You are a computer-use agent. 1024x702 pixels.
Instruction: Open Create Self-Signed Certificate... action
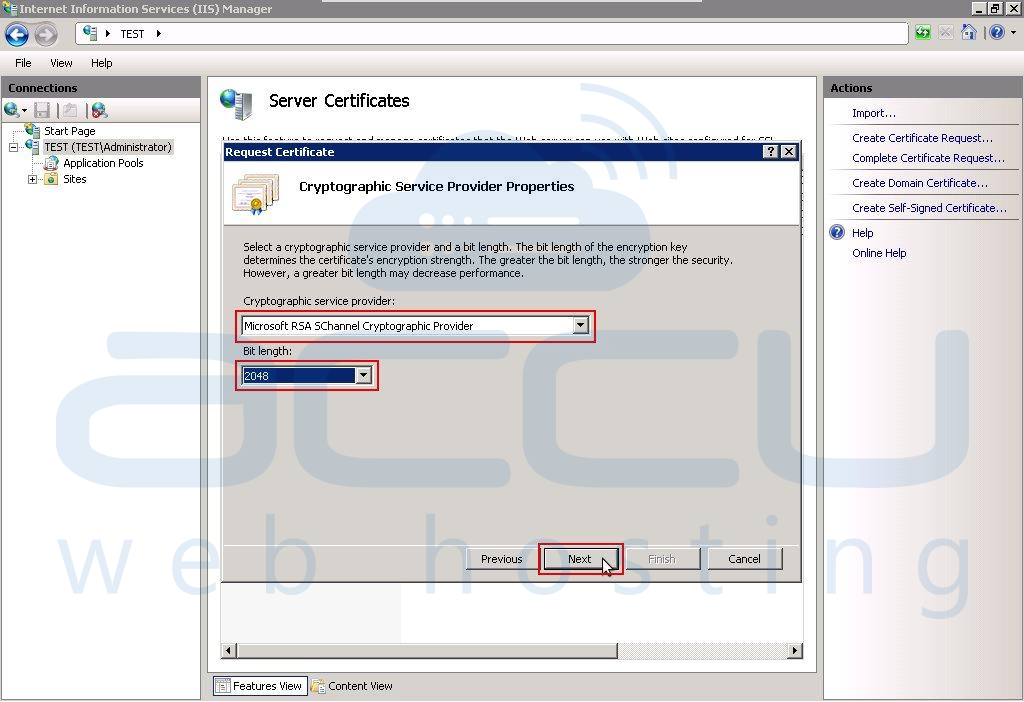click(x=929, y=208)
